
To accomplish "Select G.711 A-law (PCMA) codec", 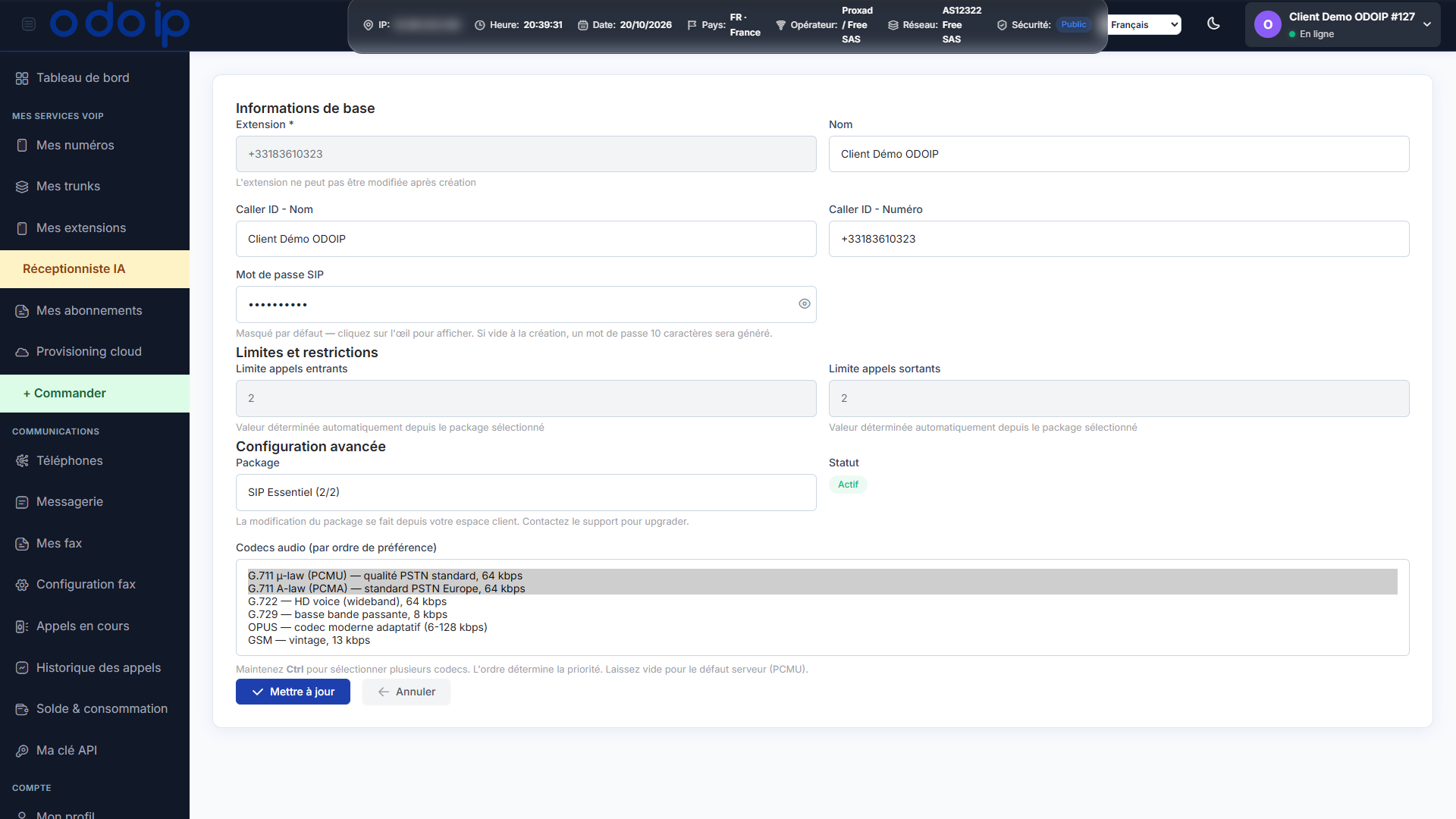I will 822,588.
